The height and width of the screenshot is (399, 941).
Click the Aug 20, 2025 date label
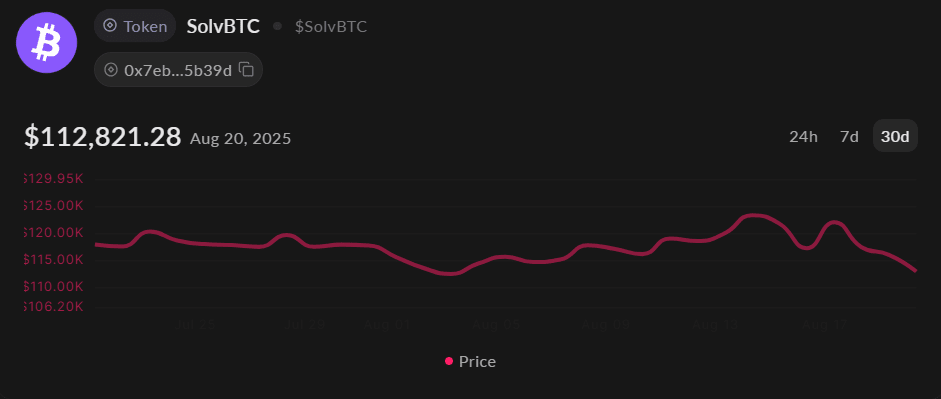tap(241, 139)
